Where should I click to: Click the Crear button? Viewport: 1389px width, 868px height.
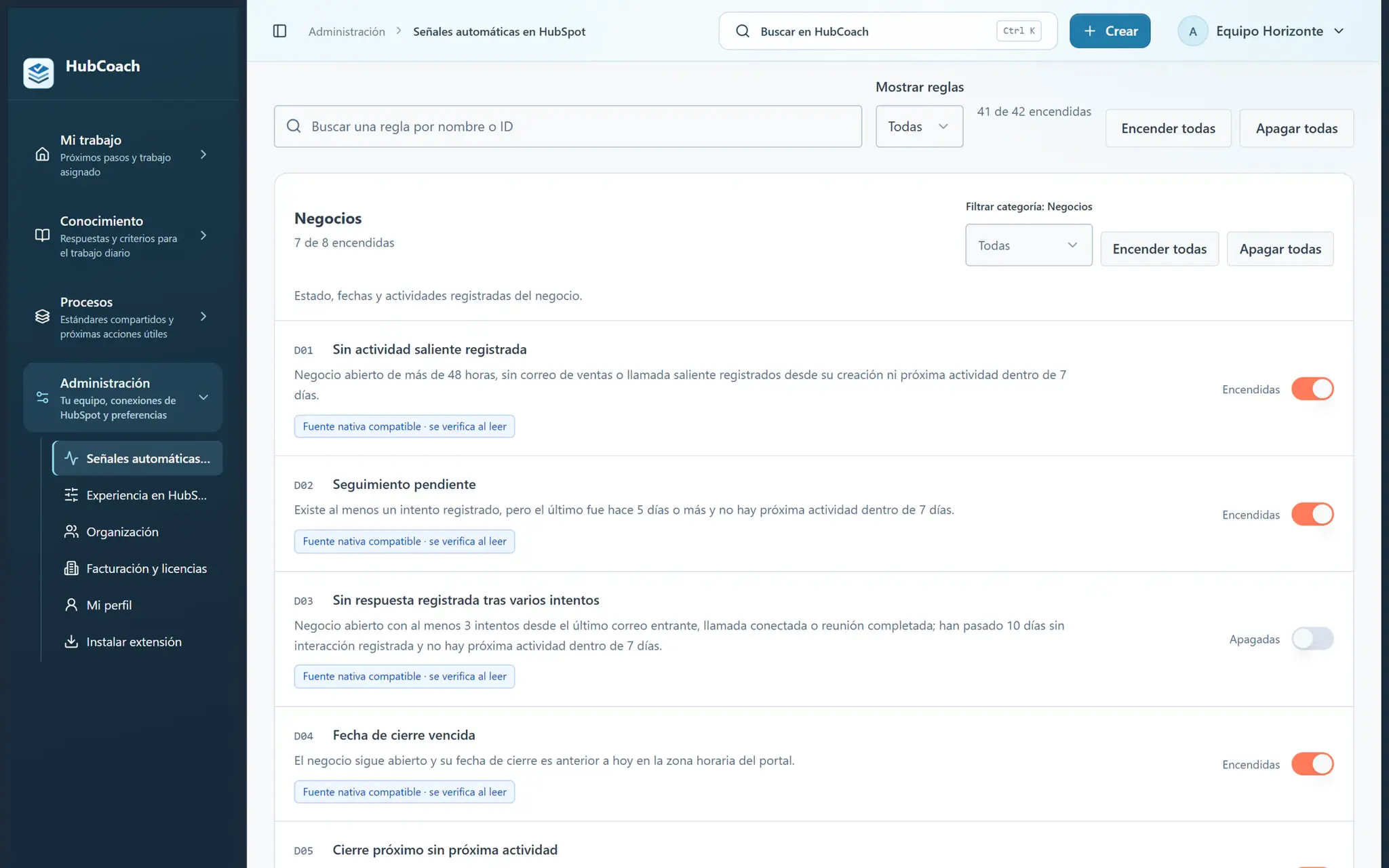pyautogui.click(x=1110, y=31)
